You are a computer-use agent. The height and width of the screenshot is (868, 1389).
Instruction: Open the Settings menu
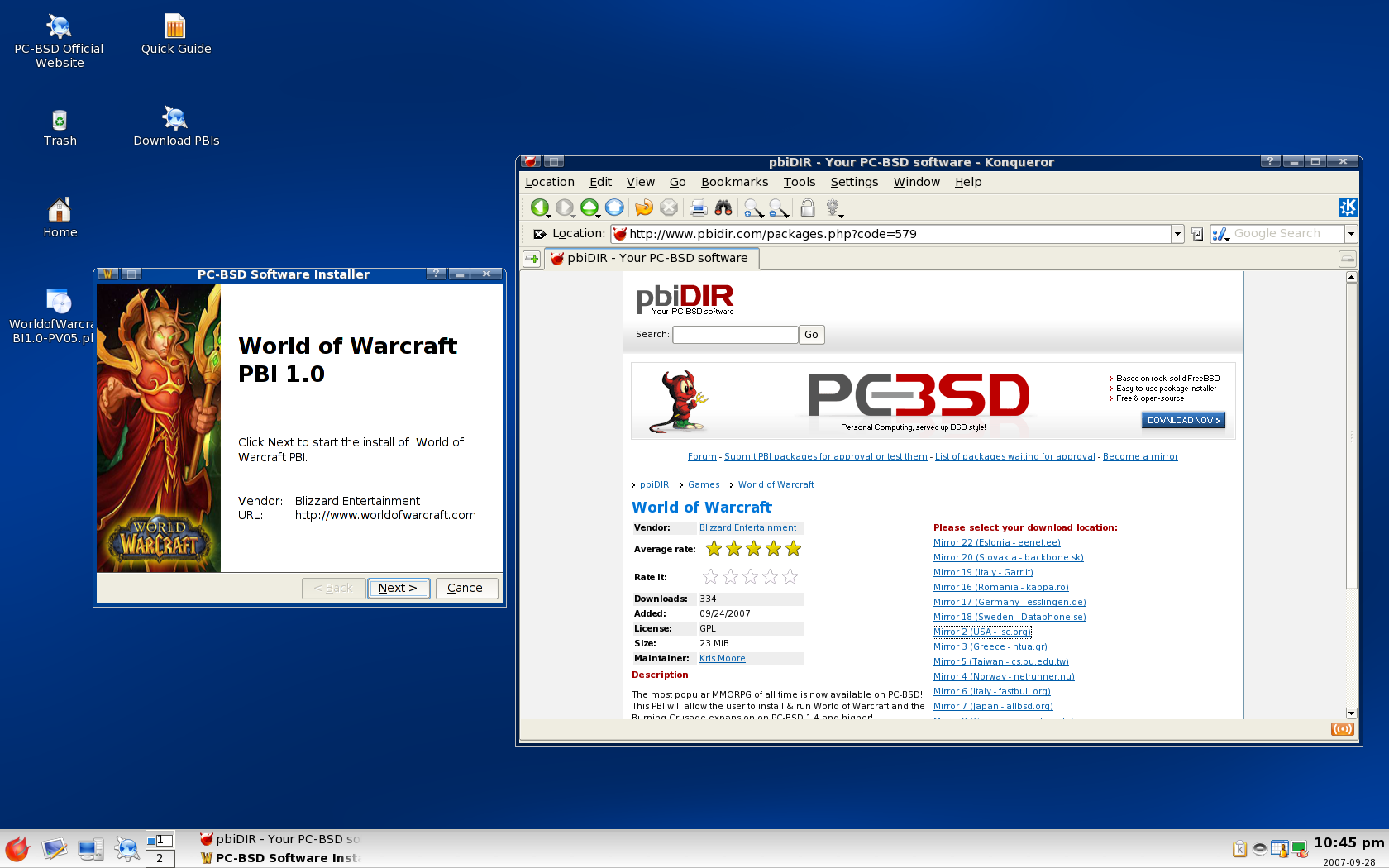point(854,182)
